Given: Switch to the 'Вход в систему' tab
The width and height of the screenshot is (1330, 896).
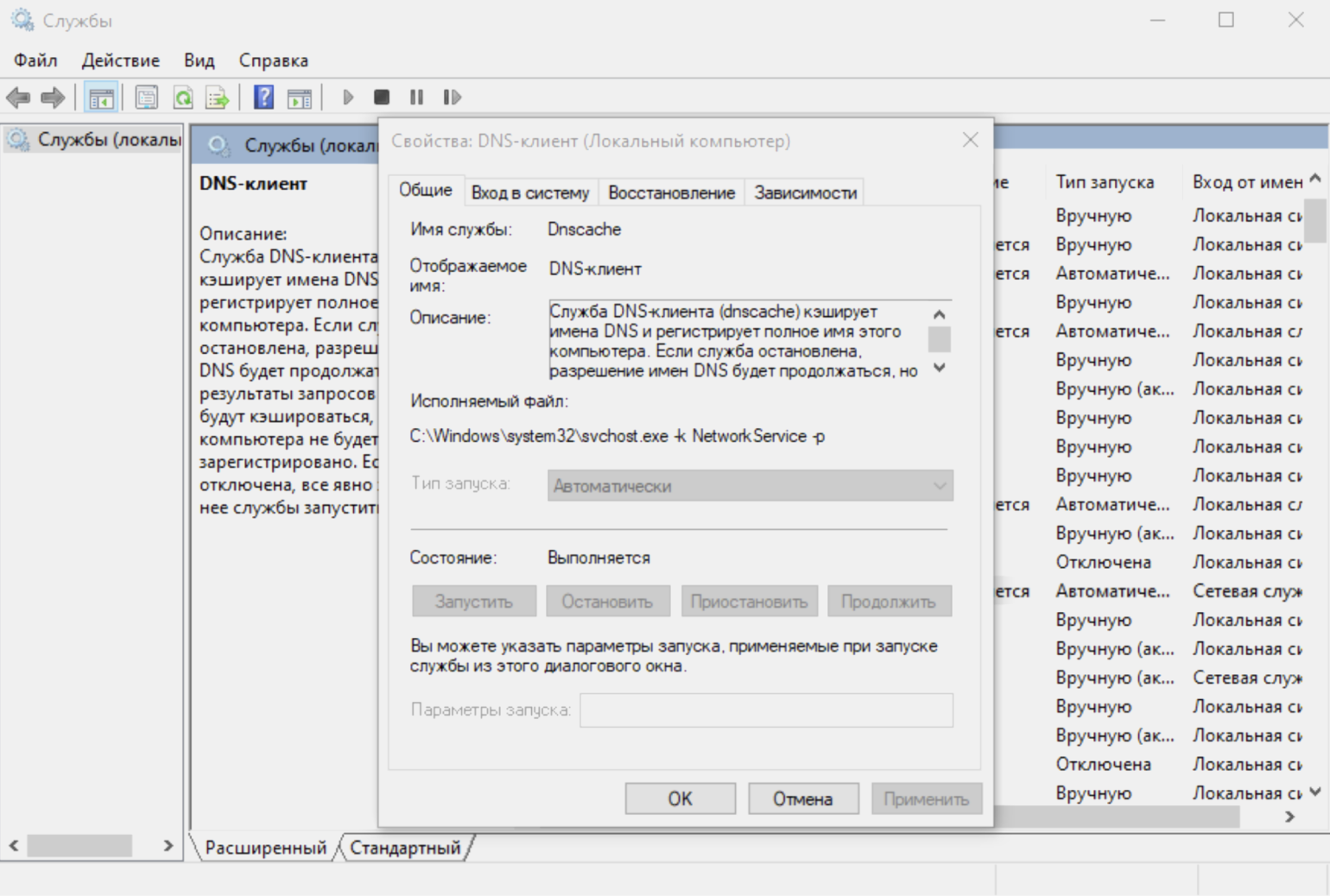Looking at the screenshot, I should 529,192.
